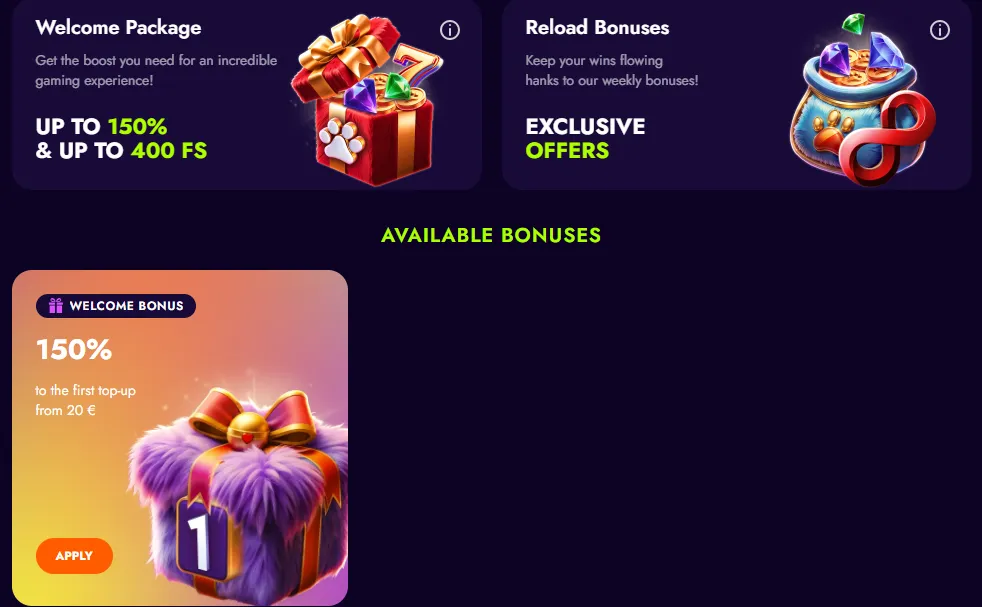Screen dimensions: 982x607
Task: Click the '400 FS' free spins text
Action: 169,150
